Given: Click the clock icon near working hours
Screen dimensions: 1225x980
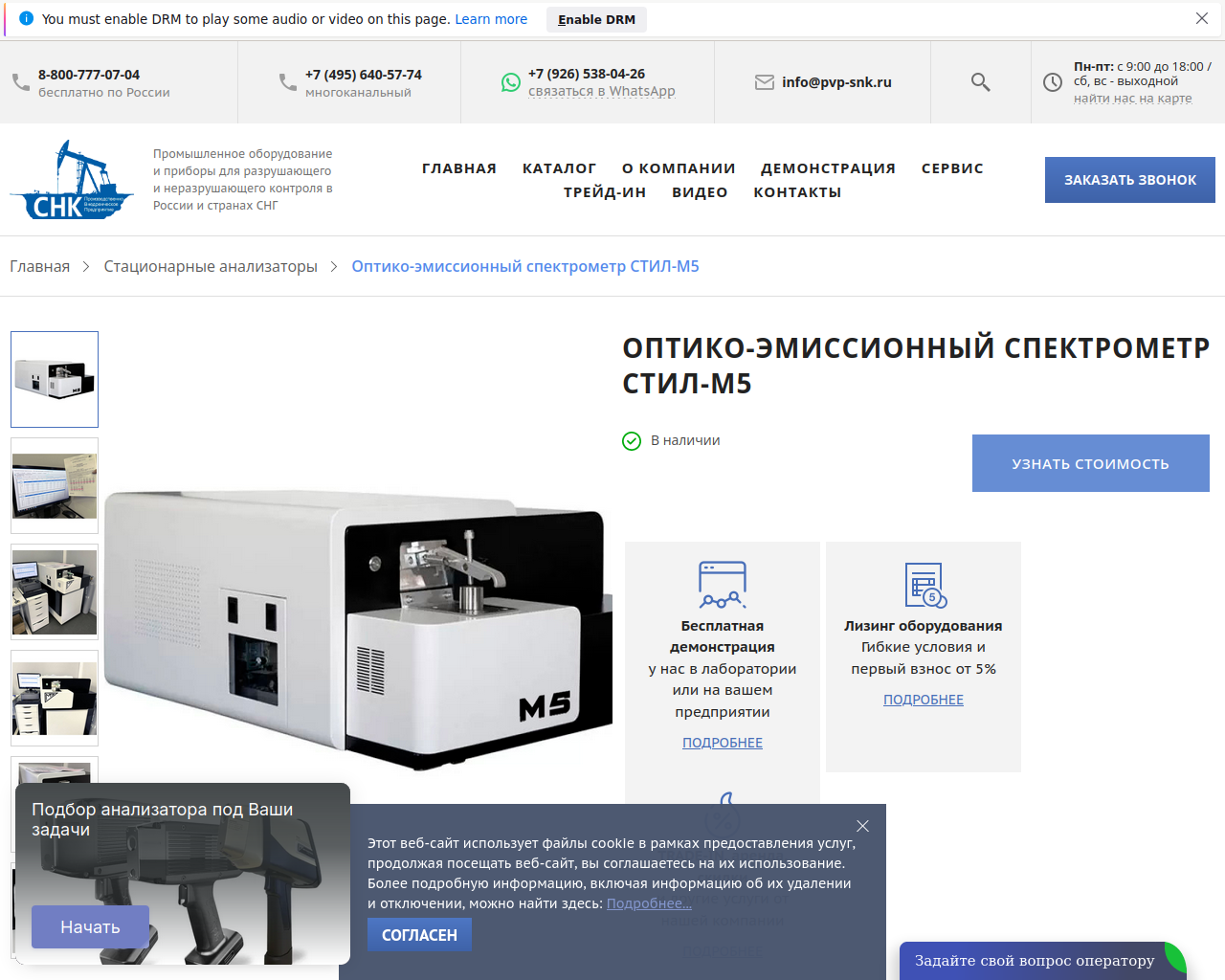Looking at the screenshot, I should tap(1053, 82).
